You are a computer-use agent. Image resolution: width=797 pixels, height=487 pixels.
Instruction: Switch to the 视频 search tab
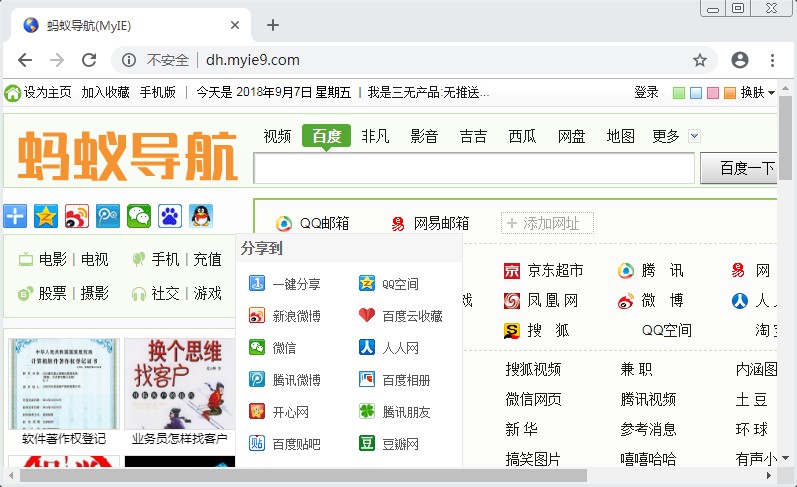tap(277, 136)
